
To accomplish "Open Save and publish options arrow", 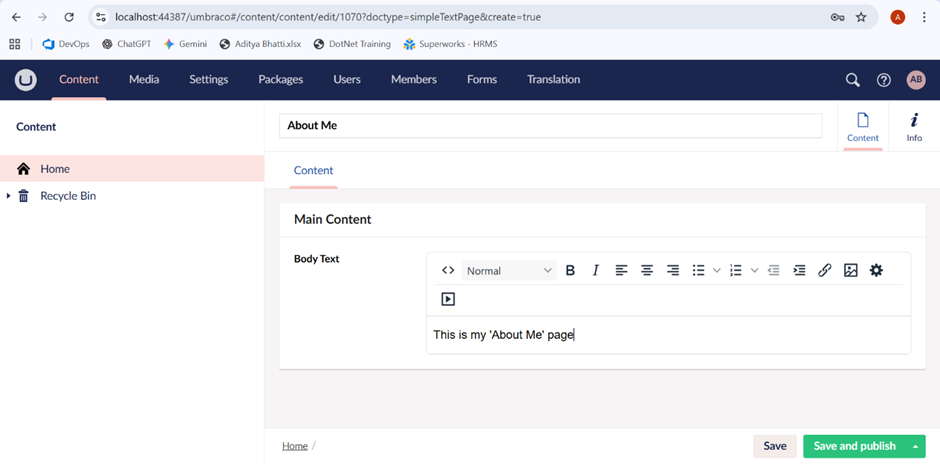I will pos(915,446).
